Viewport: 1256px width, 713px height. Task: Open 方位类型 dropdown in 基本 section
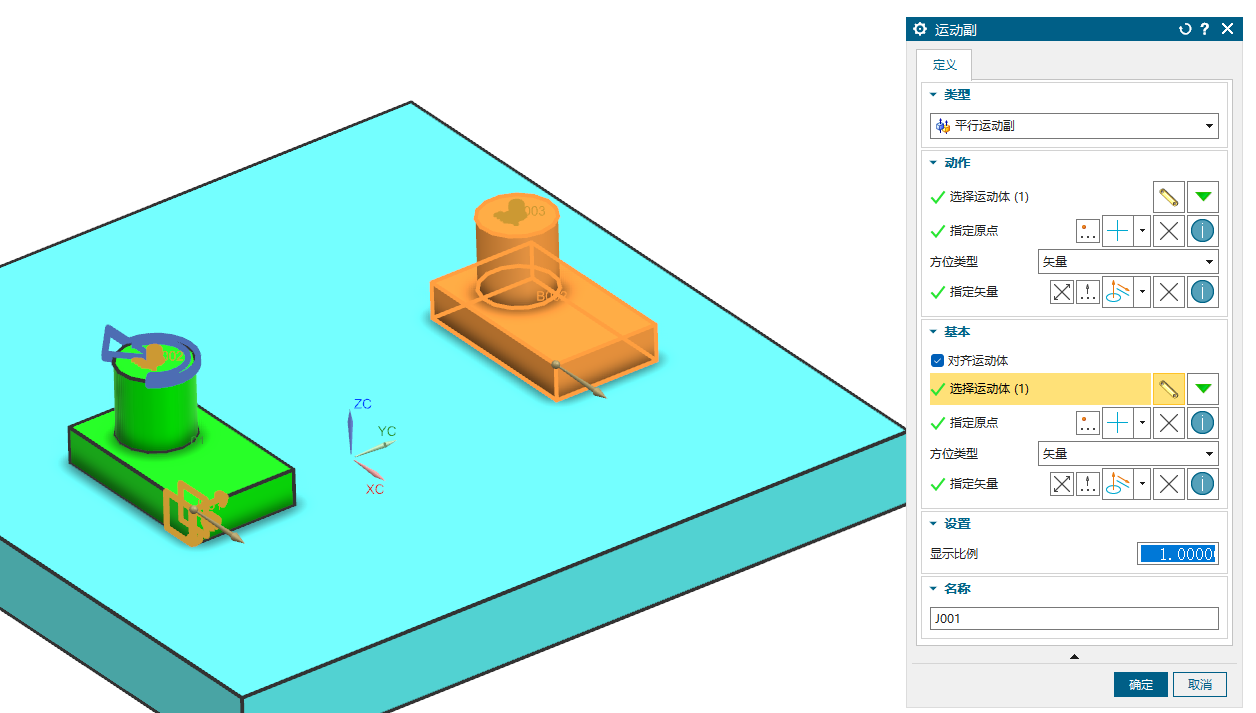coord(1128,454)
